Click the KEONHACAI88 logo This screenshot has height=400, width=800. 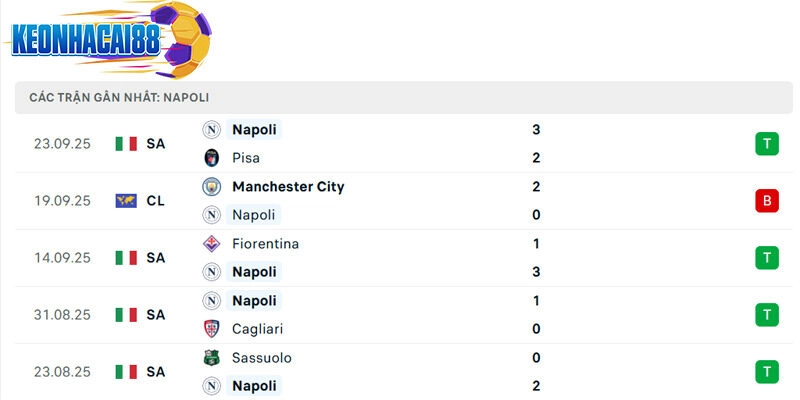(102, 38)
